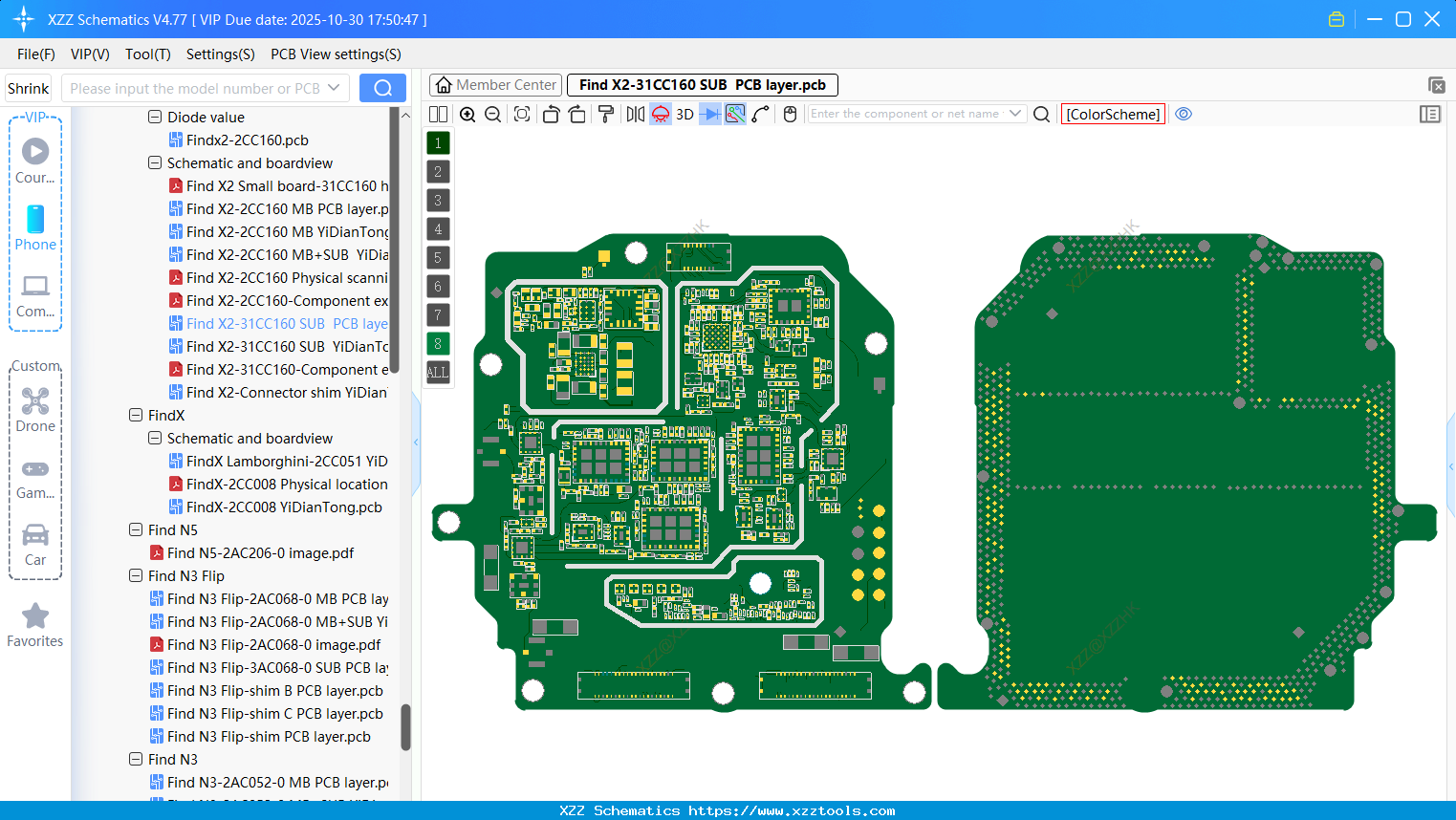
Task: Collapse the Diode value tree node
Action: click(x=154, y=117)
